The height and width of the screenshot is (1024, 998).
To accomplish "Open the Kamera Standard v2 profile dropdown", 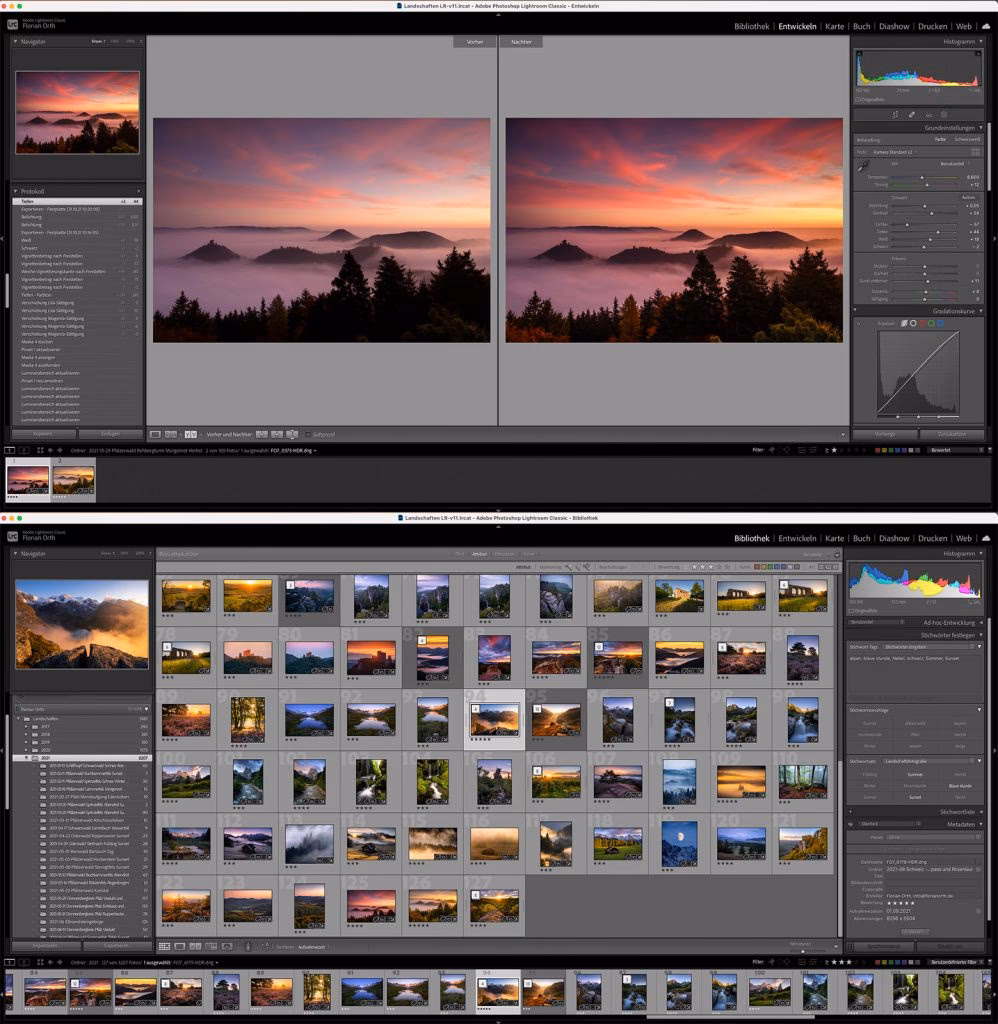I will (x=894, y=151).
